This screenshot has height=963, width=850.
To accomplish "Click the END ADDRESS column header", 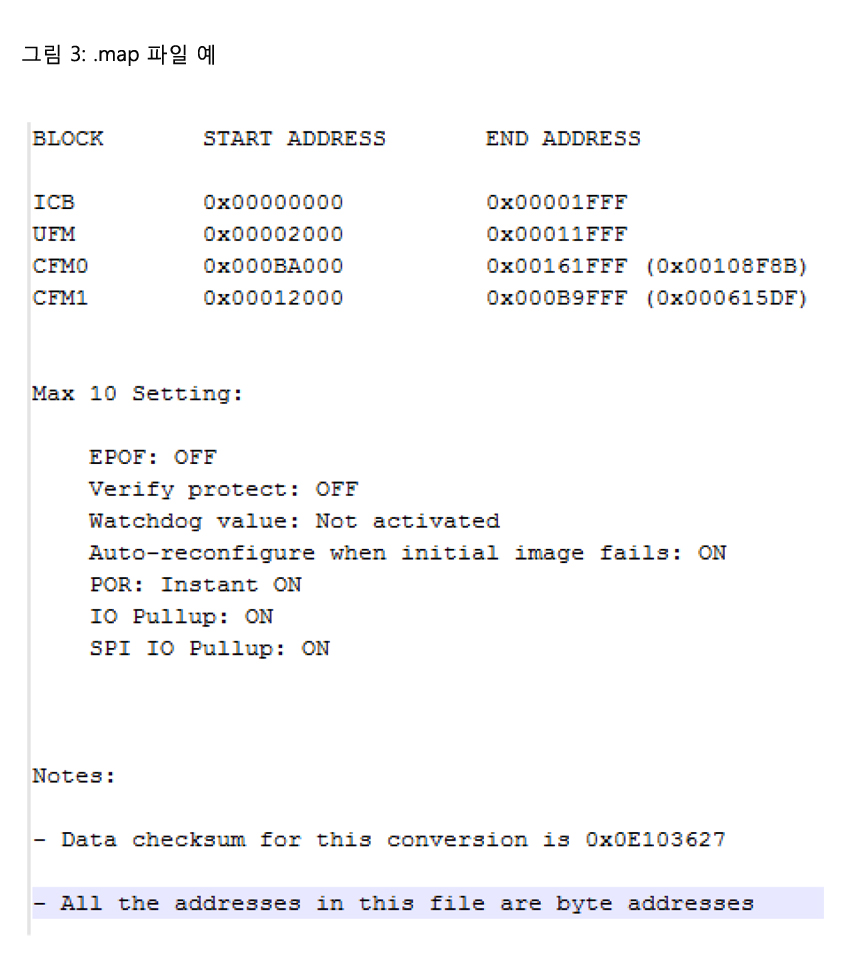I will pyautogui.click(x=563, y=139).
